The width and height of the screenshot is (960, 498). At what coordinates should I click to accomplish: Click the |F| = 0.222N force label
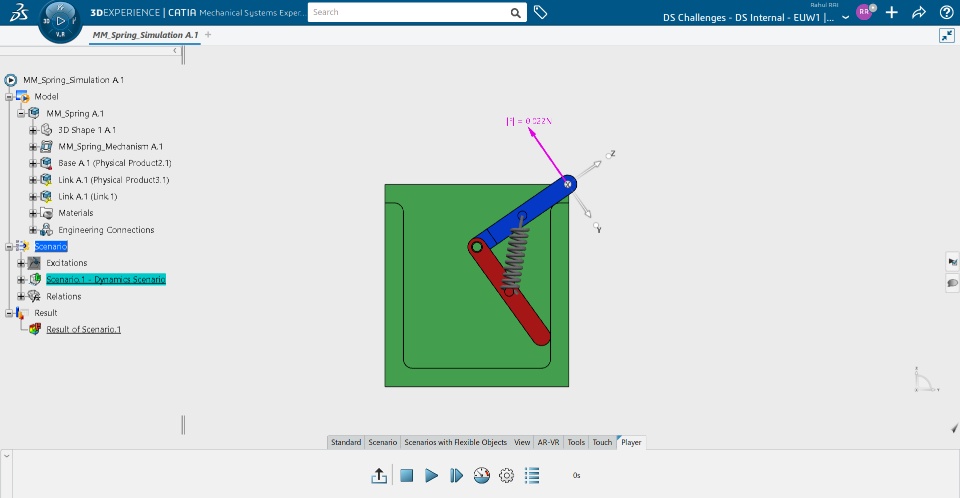[529, 121]
